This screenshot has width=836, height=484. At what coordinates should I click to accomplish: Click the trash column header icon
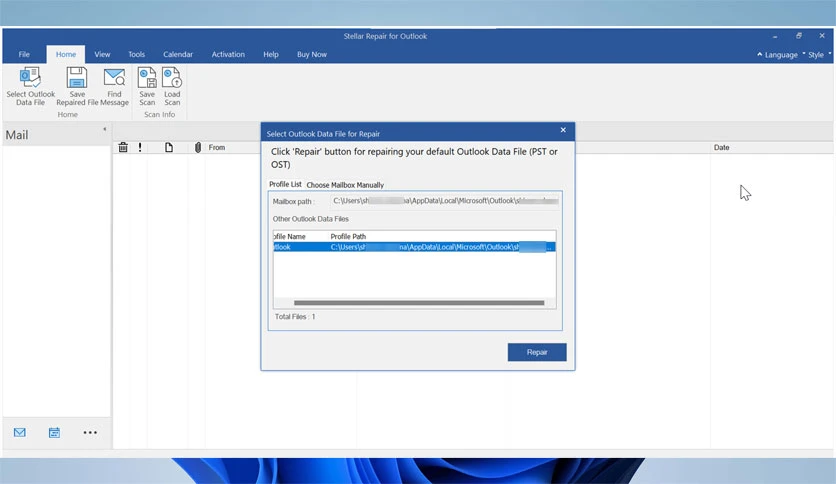(x=123, y=147)
